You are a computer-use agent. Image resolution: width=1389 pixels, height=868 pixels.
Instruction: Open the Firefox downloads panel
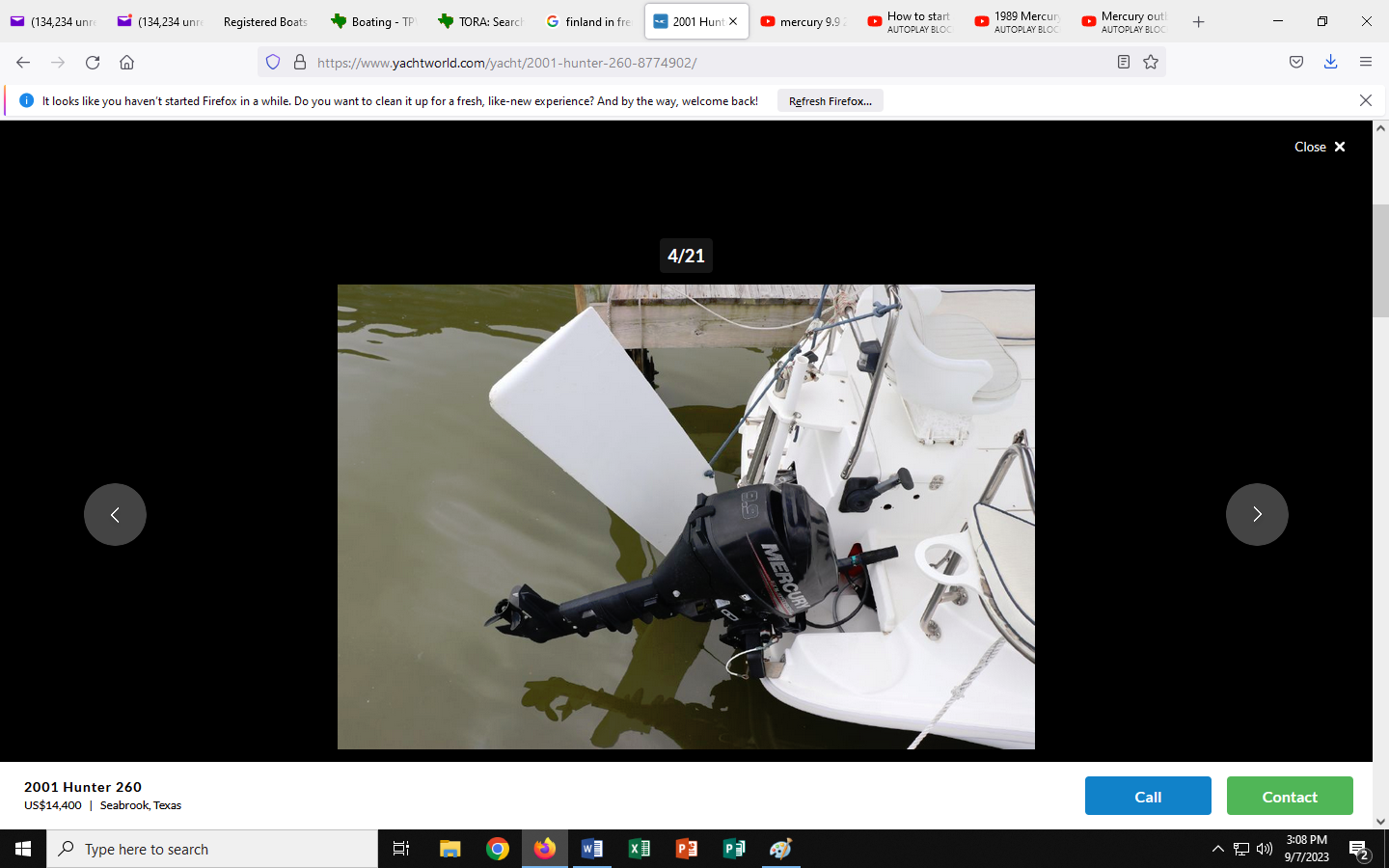(x=1330, y=62)
